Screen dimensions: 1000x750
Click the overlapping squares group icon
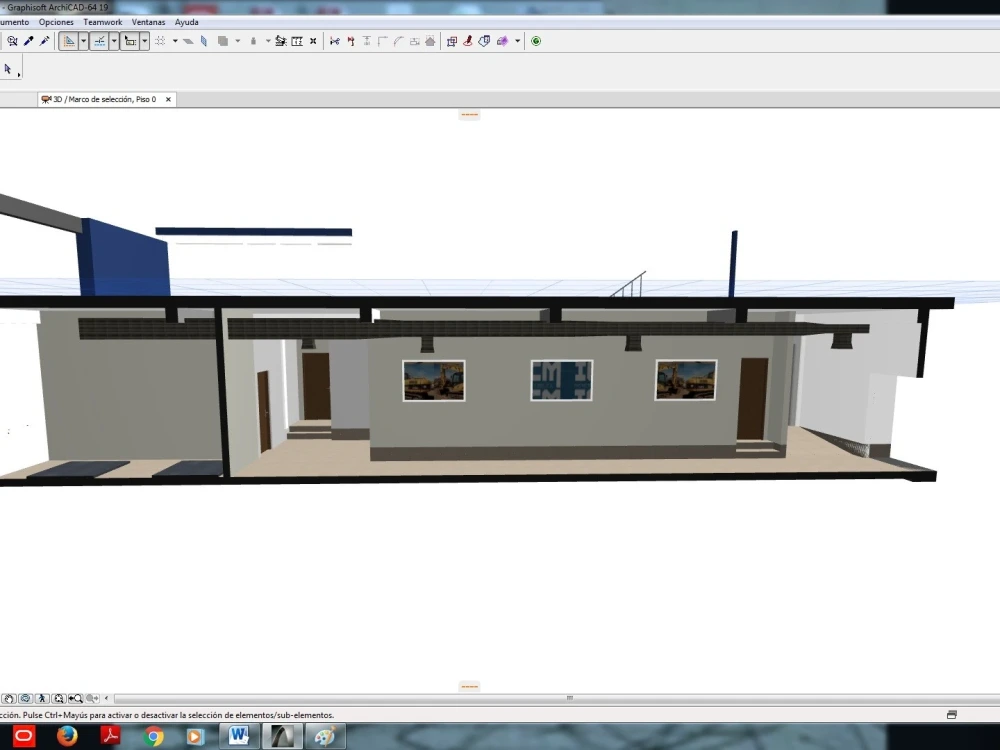pos(452,41)
